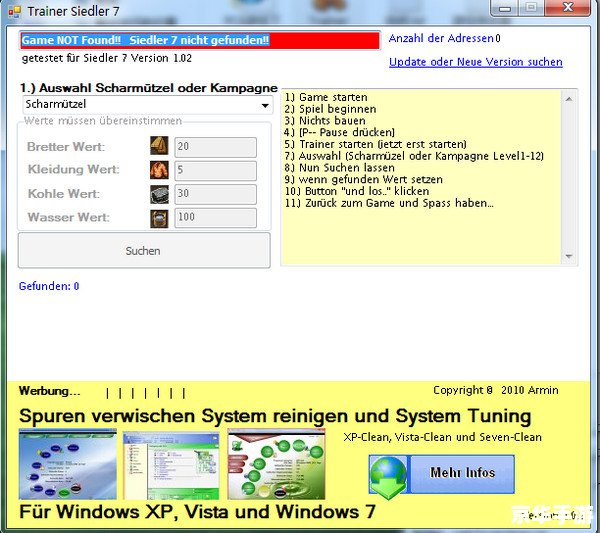
Task: Click instruction line '2.) Spiel beginnen'
Action: pyautogui.click(x=330, y=109)
